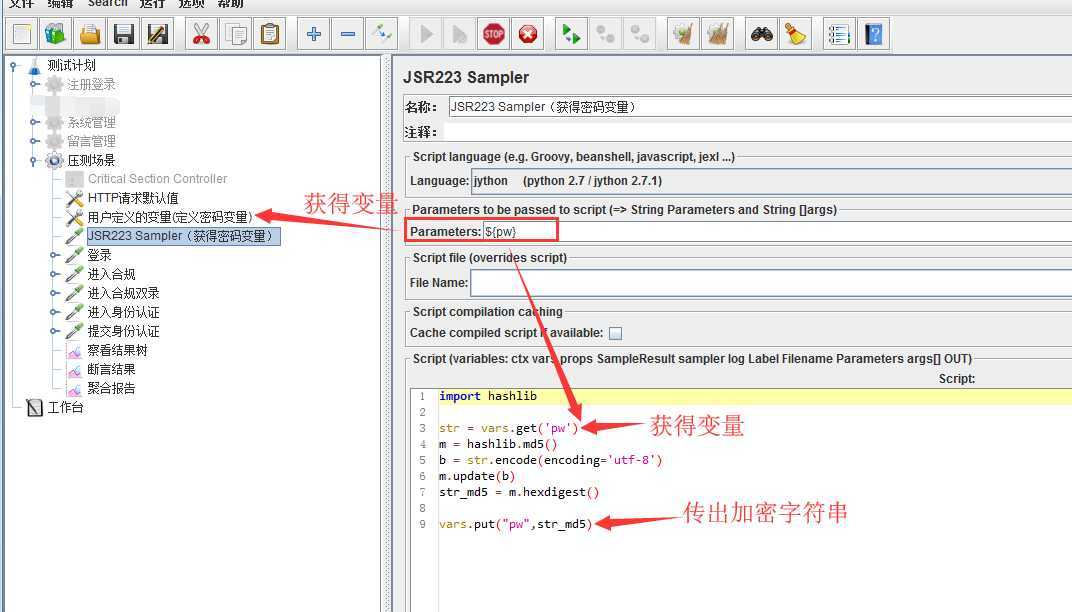
Task: Open the Templates toolbar icon
Action: coord(55,34)
